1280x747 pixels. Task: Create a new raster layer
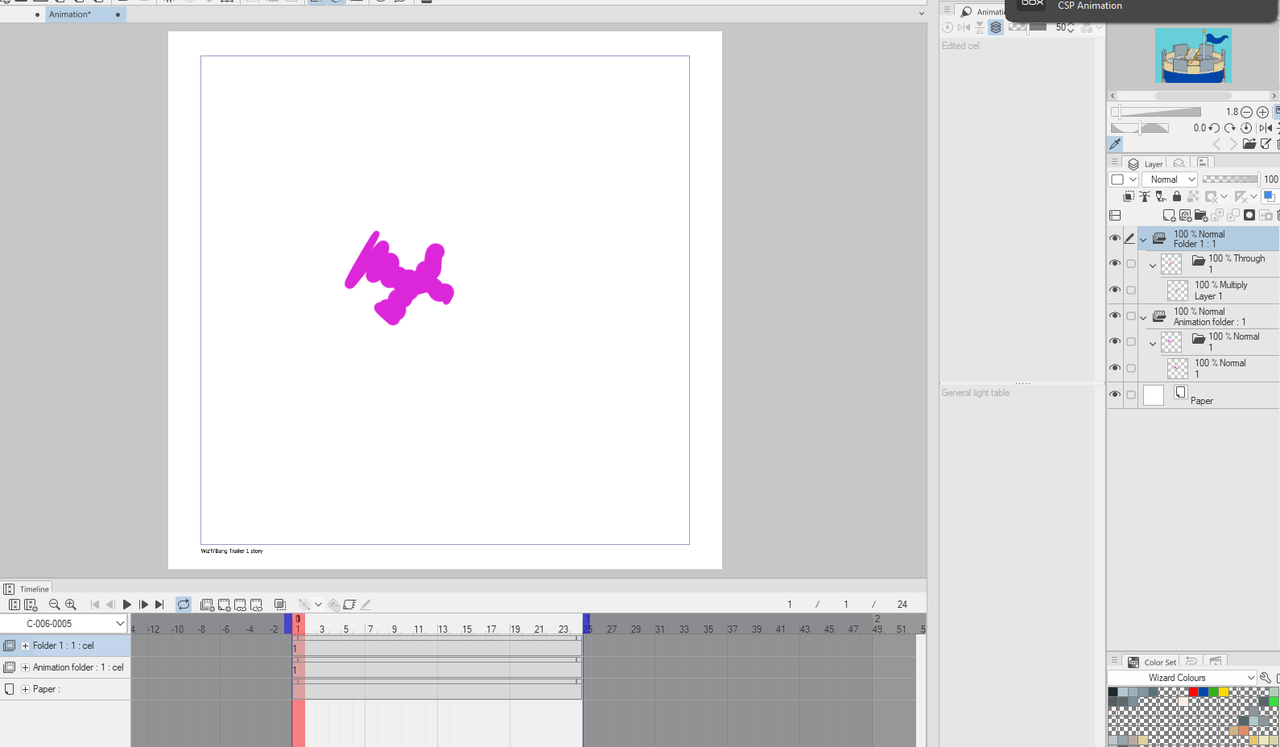(x=1169, y=215)
